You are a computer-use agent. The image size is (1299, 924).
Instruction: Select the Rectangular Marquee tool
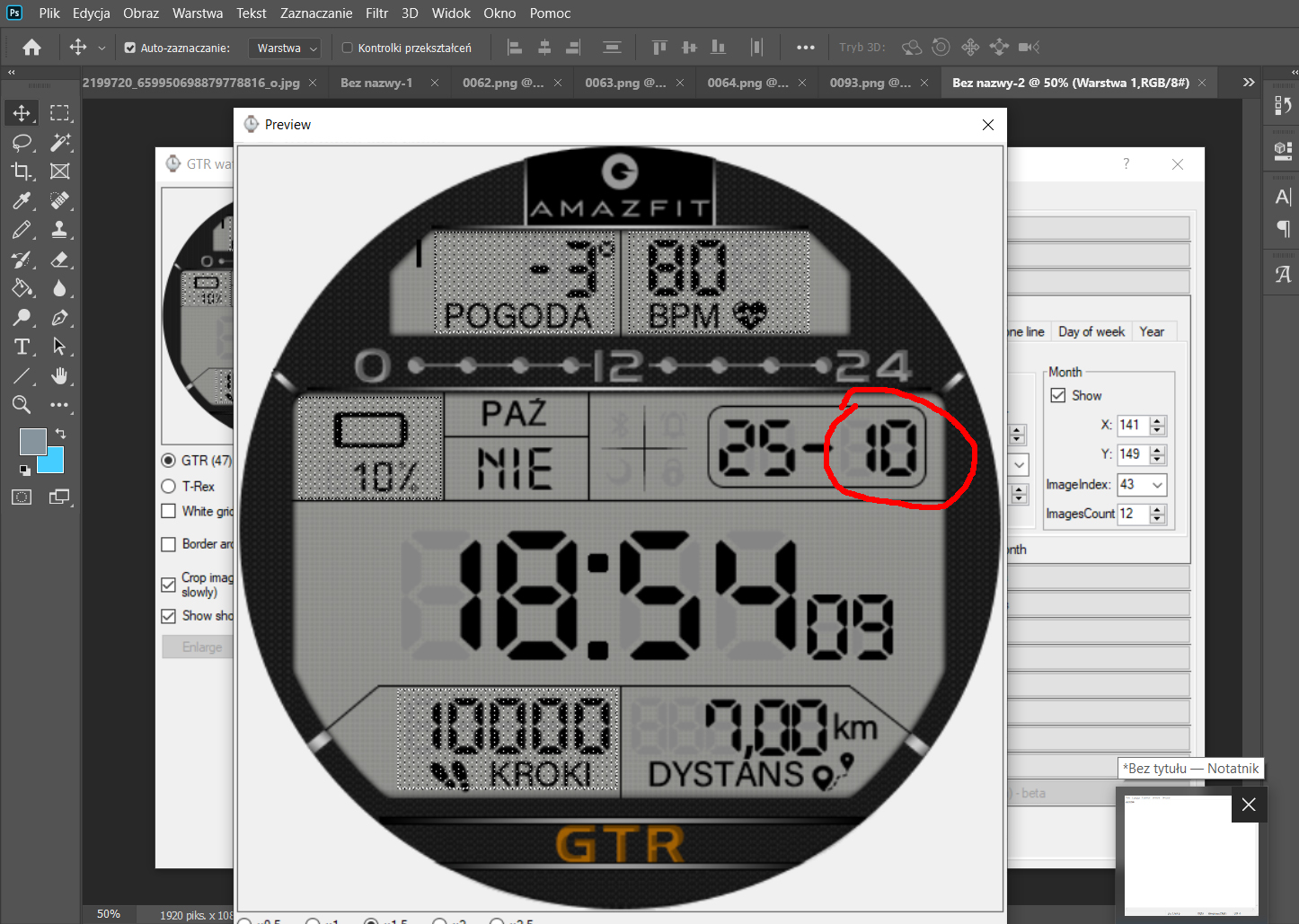(59, 113)
